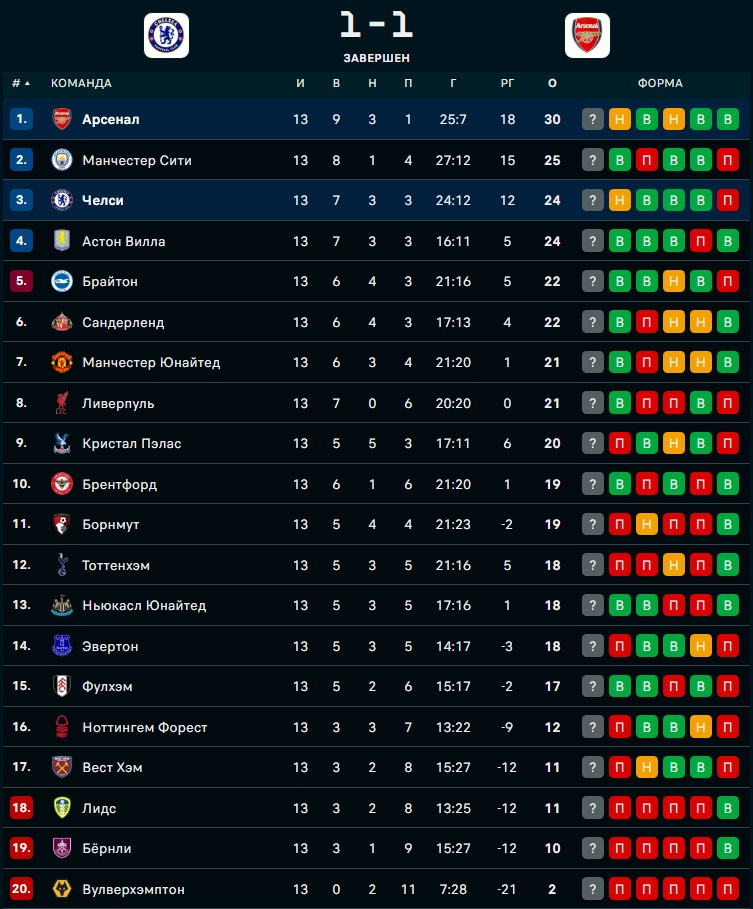Click the КОМАНДА column header
The image size is (753, 909).
tap(81, 83)
